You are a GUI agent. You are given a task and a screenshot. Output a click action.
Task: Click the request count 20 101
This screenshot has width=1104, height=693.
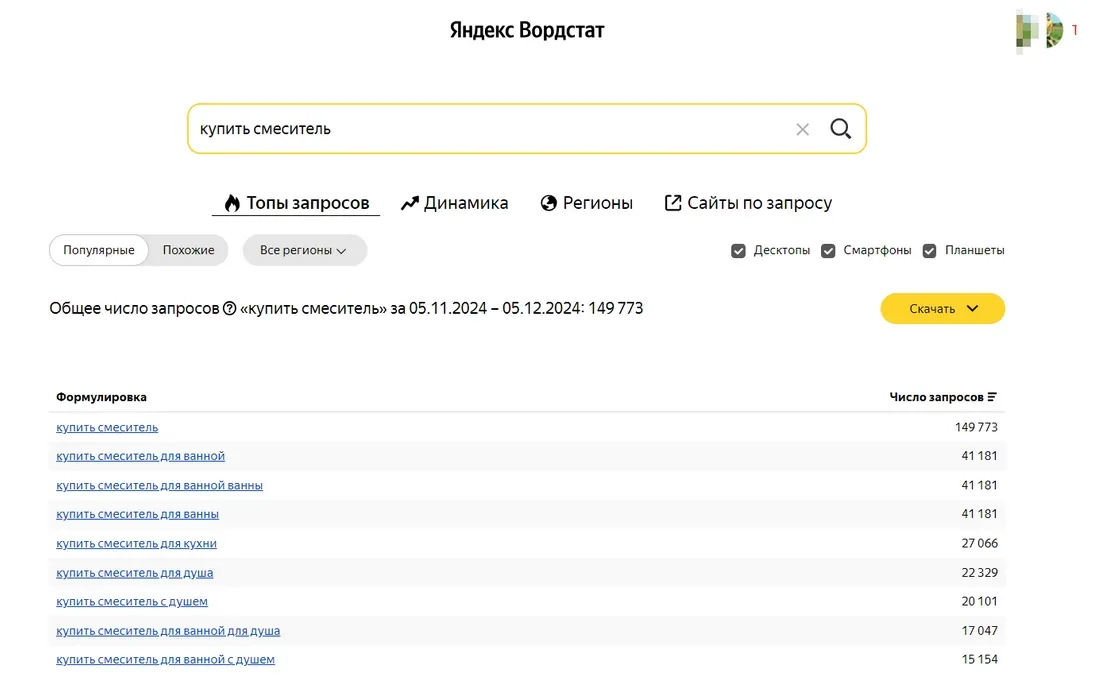pyautogui.click(x=979, y=601)
